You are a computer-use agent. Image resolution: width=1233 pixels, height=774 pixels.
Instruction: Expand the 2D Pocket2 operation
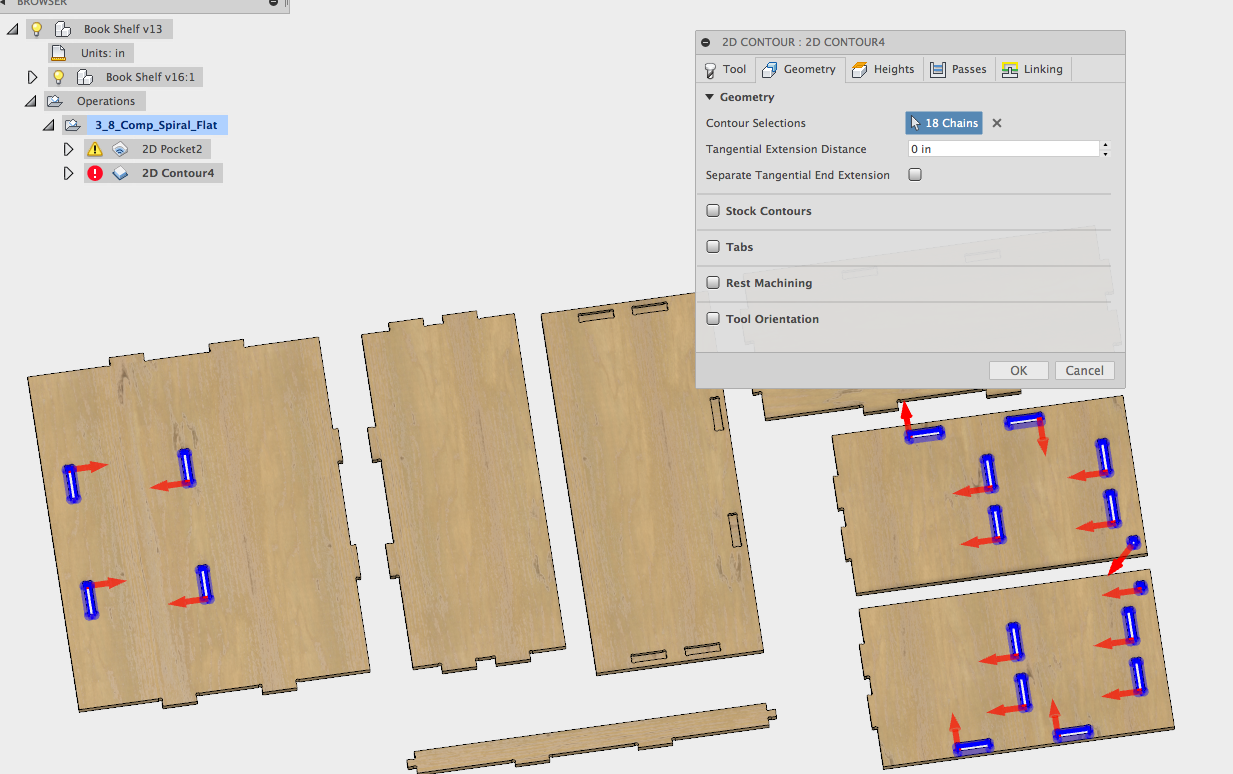point(68,149)
